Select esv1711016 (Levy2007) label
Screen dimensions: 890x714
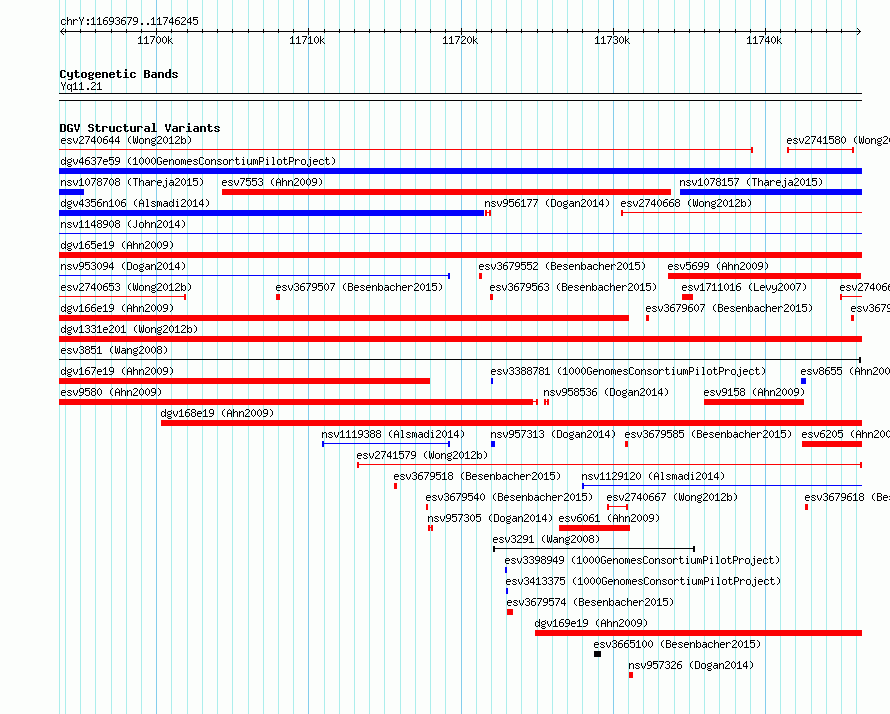pyautogui.click(x=744, y=287)
